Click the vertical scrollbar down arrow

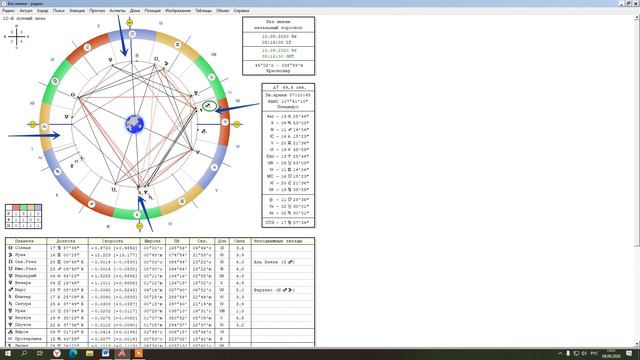637,344
